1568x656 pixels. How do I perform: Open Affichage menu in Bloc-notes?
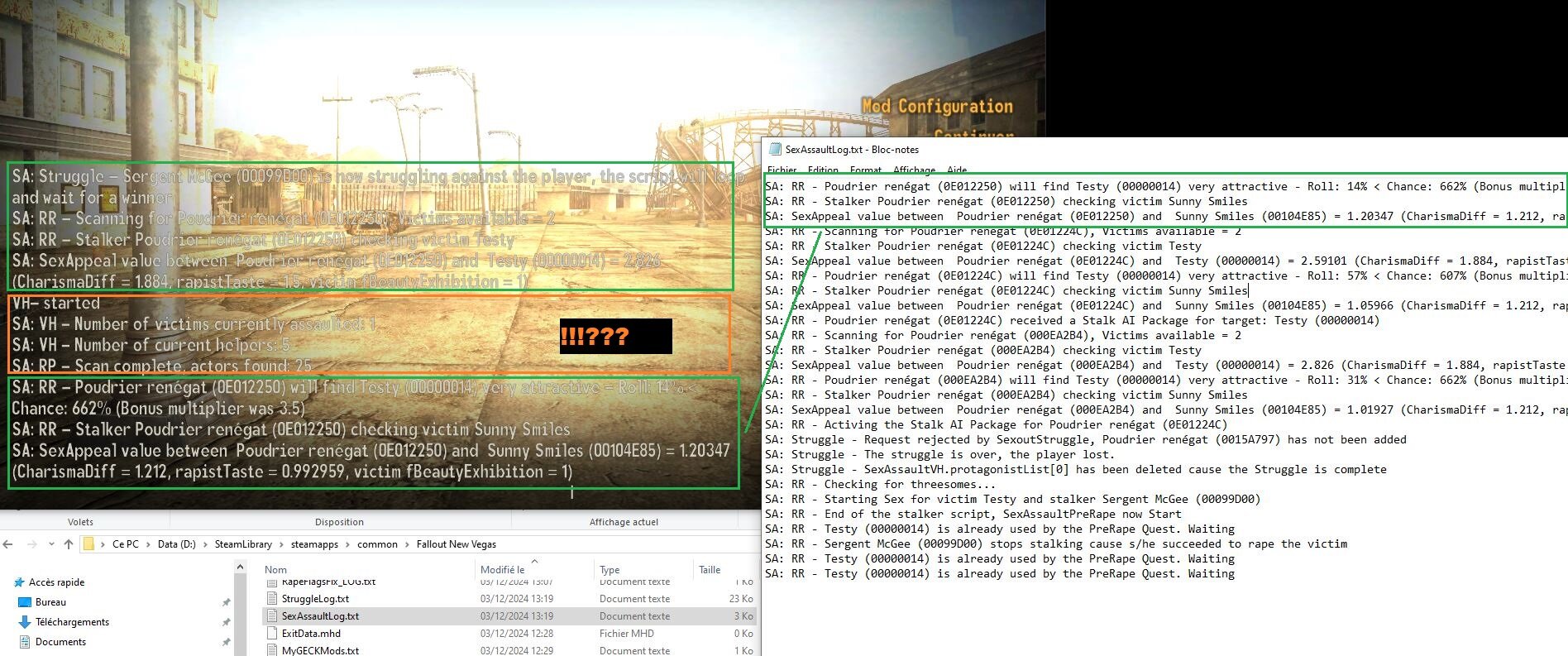pos(914,170)
